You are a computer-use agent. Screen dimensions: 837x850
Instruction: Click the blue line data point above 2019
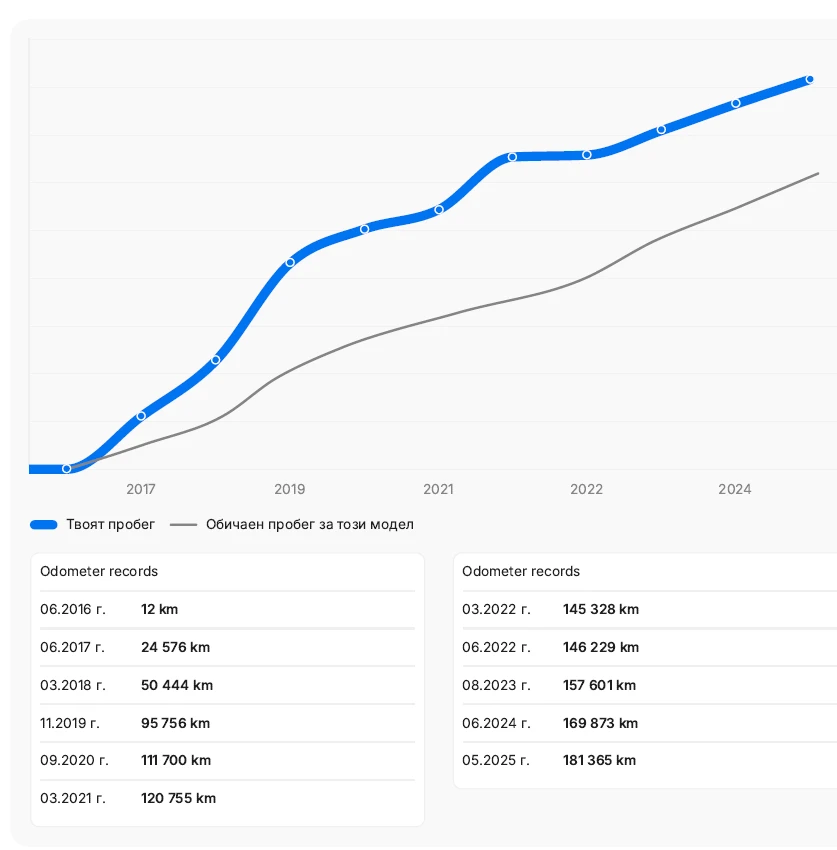(290, 262)
